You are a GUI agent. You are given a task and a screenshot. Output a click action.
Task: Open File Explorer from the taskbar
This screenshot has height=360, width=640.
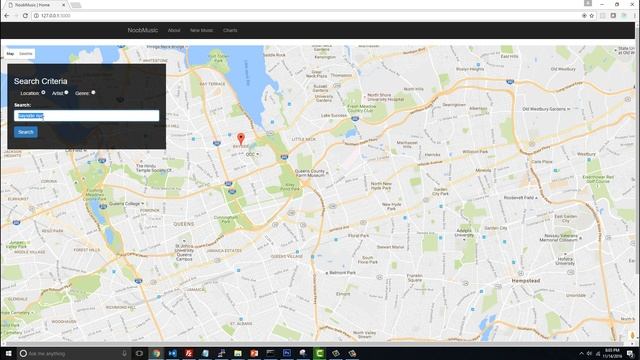[x=238, y=353]
